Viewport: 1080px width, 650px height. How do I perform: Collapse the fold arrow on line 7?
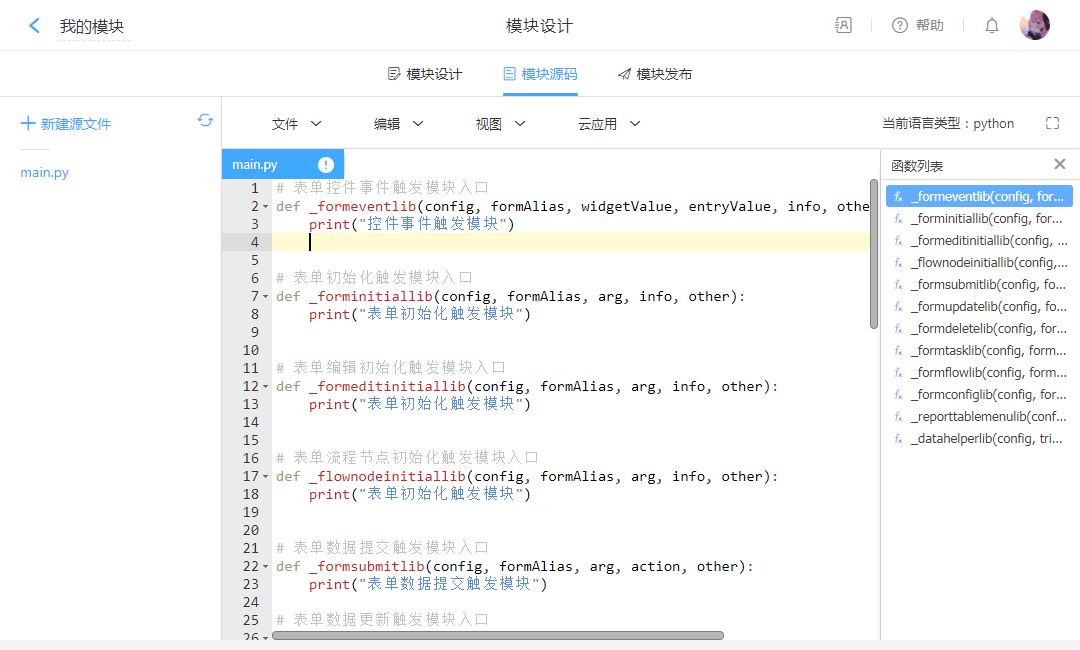pos(265,297)
